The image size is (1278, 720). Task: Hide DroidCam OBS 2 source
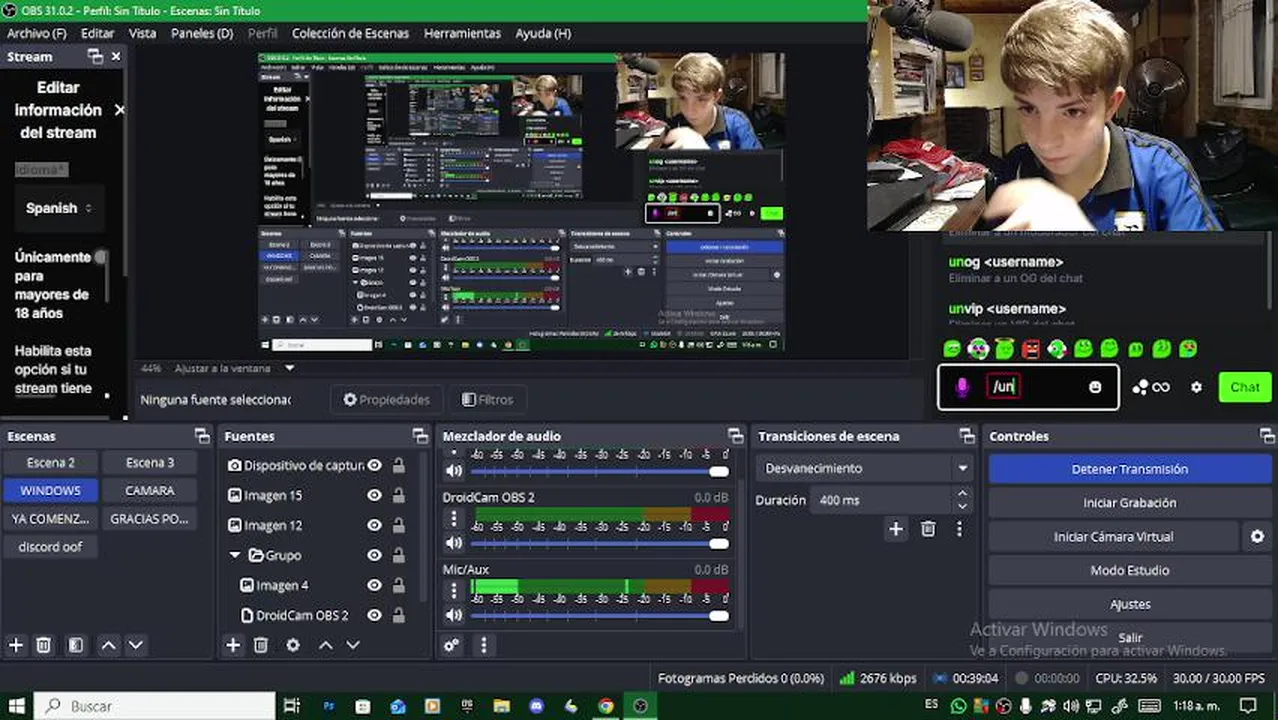[374, 616]
